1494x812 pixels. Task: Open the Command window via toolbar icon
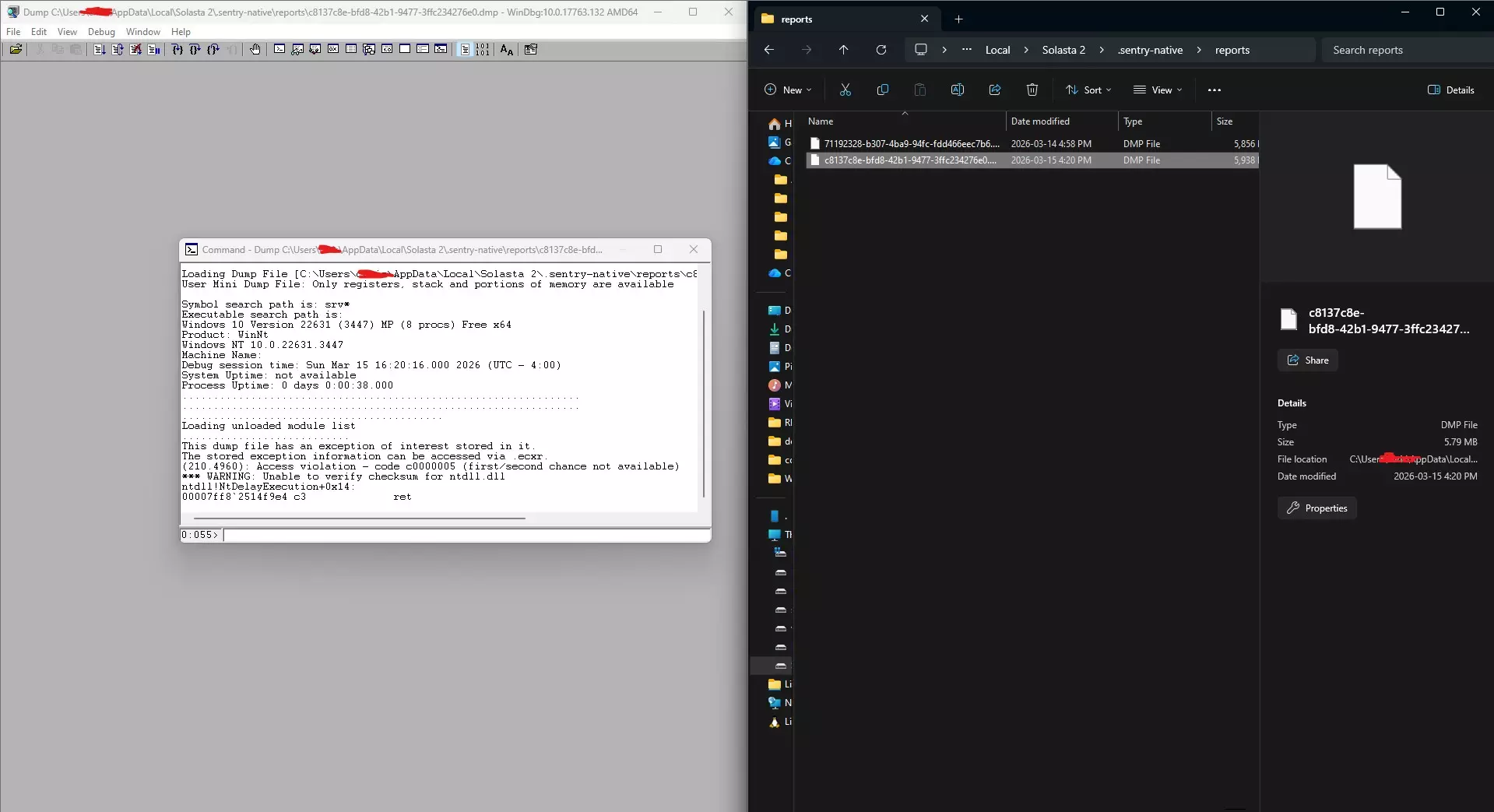tap(279, 50)
